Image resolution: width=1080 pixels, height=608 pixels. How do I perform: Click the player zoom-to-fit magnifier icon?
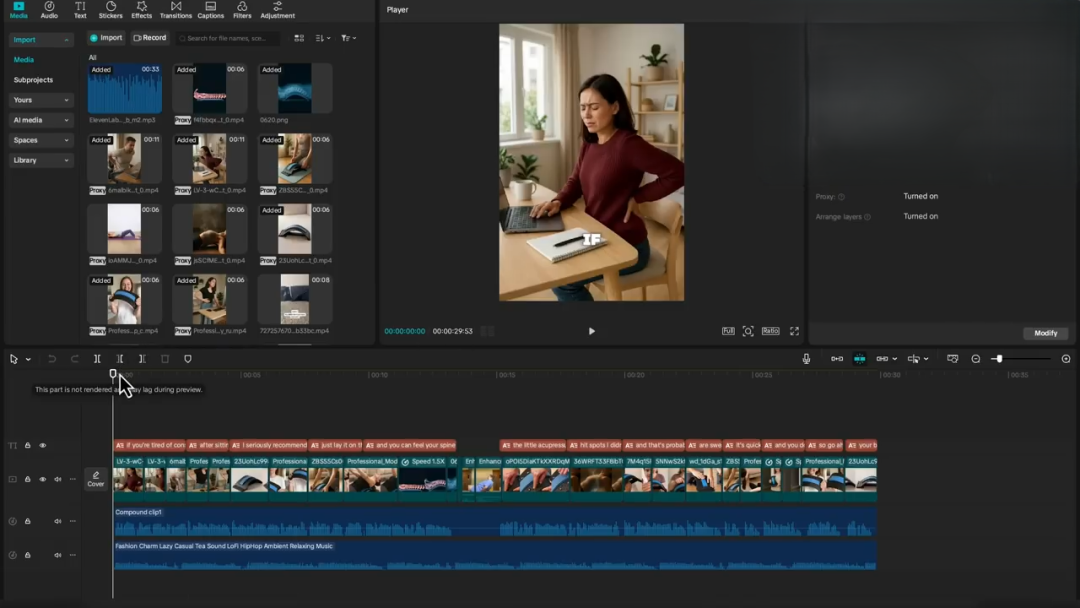pos(748,331)
